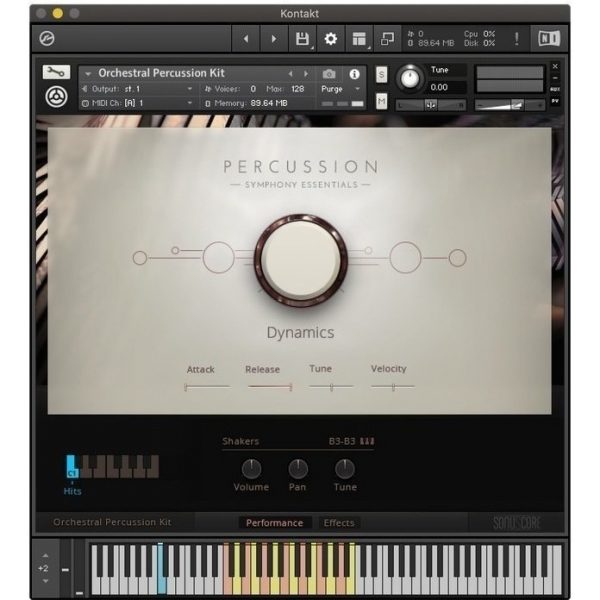
Task: Open the MIDI Ch [A] 1 dropdown
Action: click(x=137, y=103)
